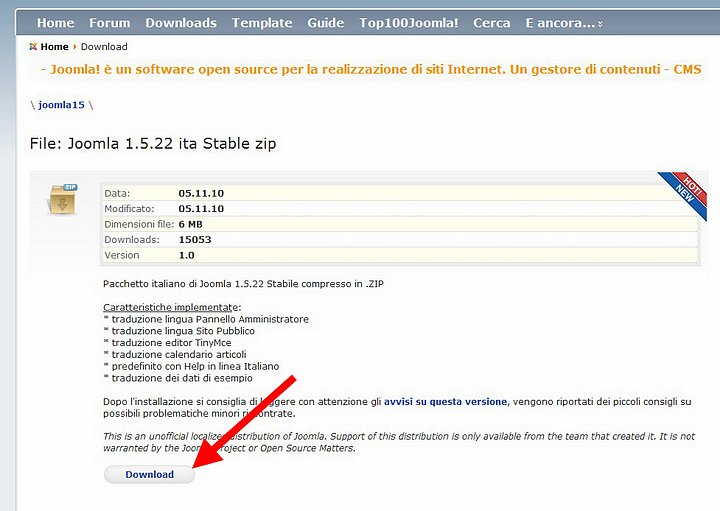720x511 pixels.
Task: Click the Downloads count 15053
Action: click(x=195, y=240)
